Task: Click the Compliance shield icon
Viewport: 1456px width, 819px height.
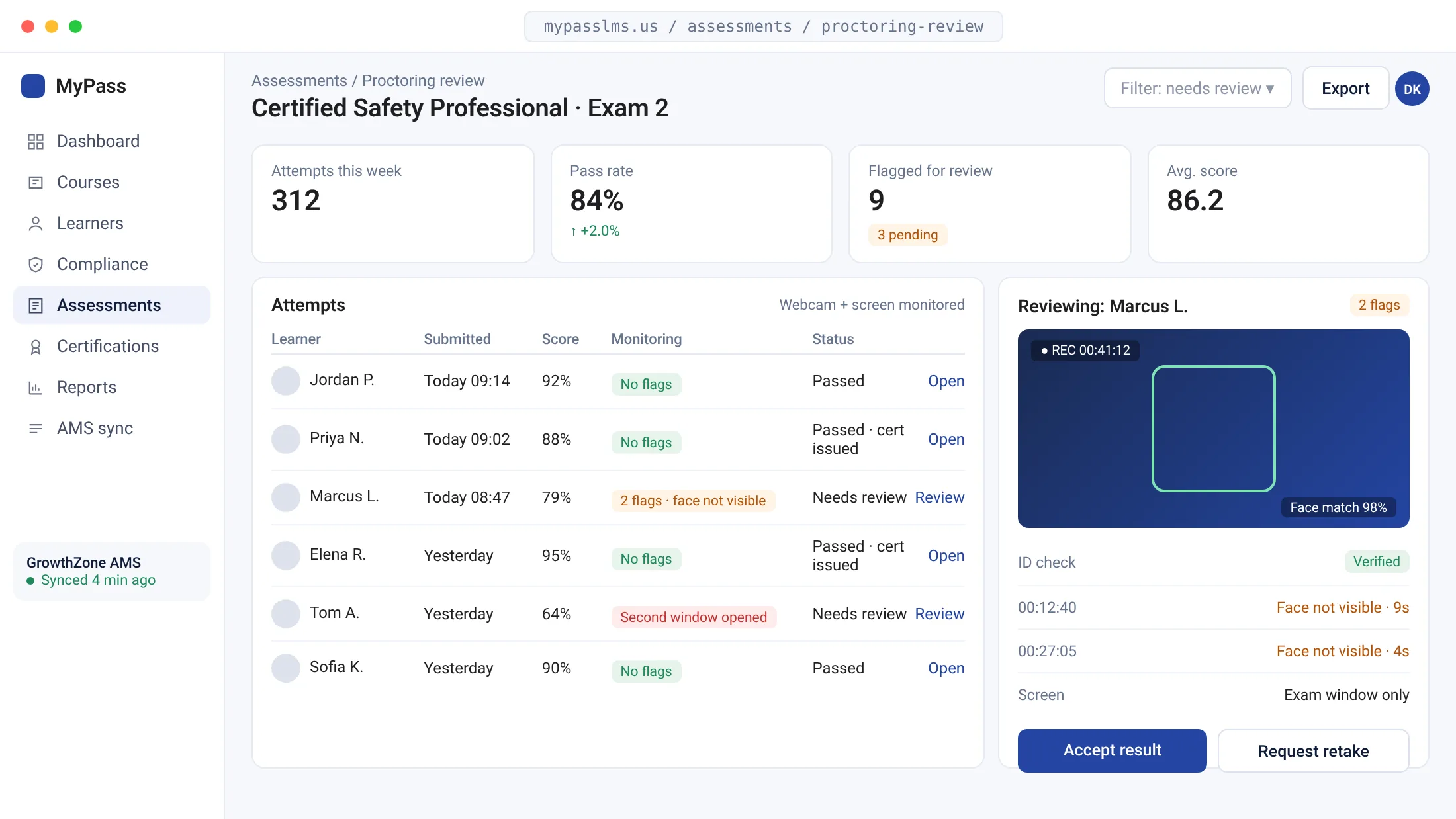Action: pos(36,265)
